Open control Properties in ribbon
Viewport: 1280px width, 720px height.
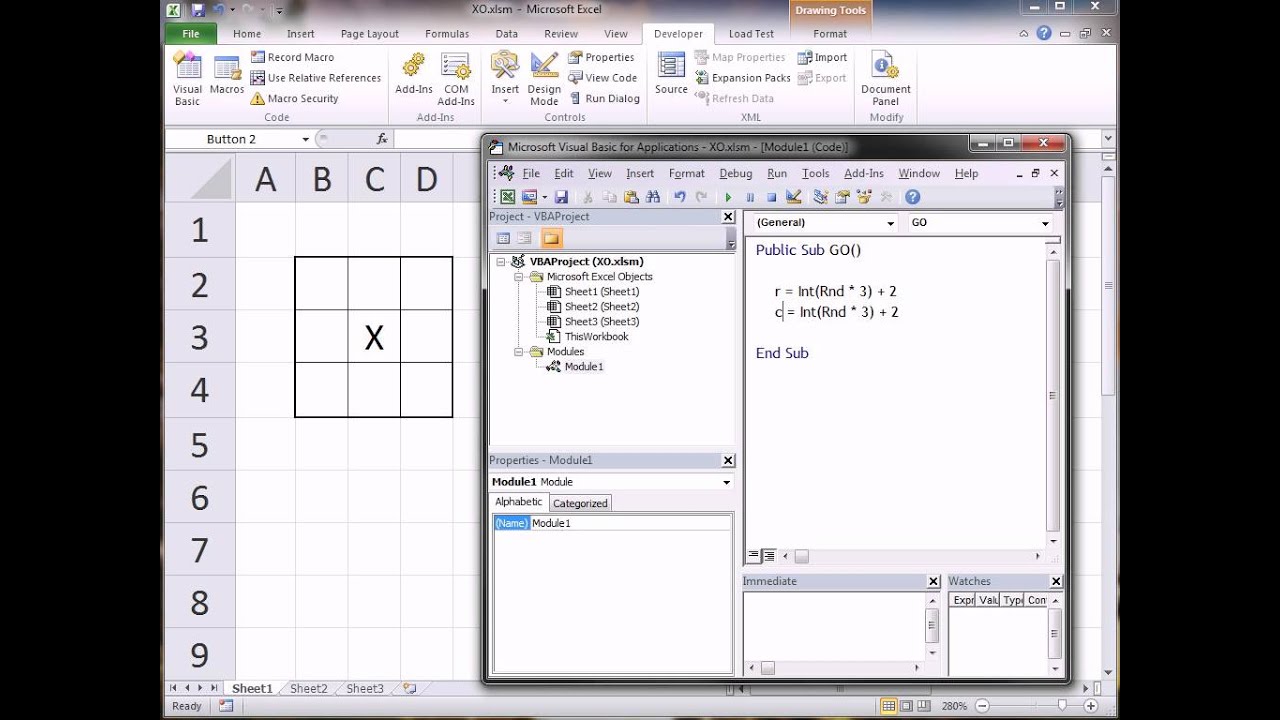pos(601,57)
